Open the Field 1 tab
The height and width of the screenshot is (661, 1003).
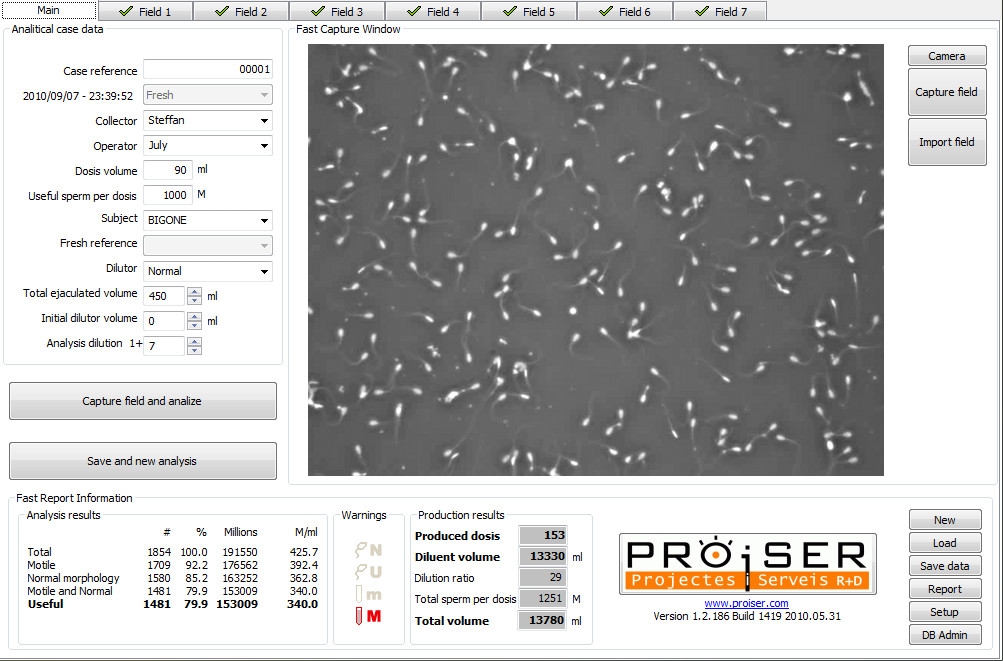tap(145, 12)
